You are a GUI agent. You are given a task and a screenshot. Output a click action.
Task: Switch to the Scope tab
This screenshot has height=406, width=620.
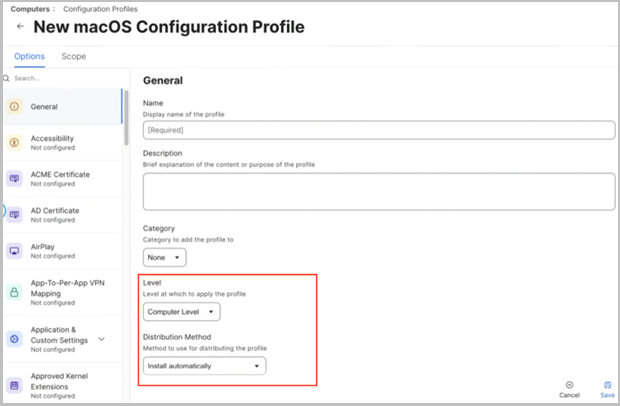[74, 56]
